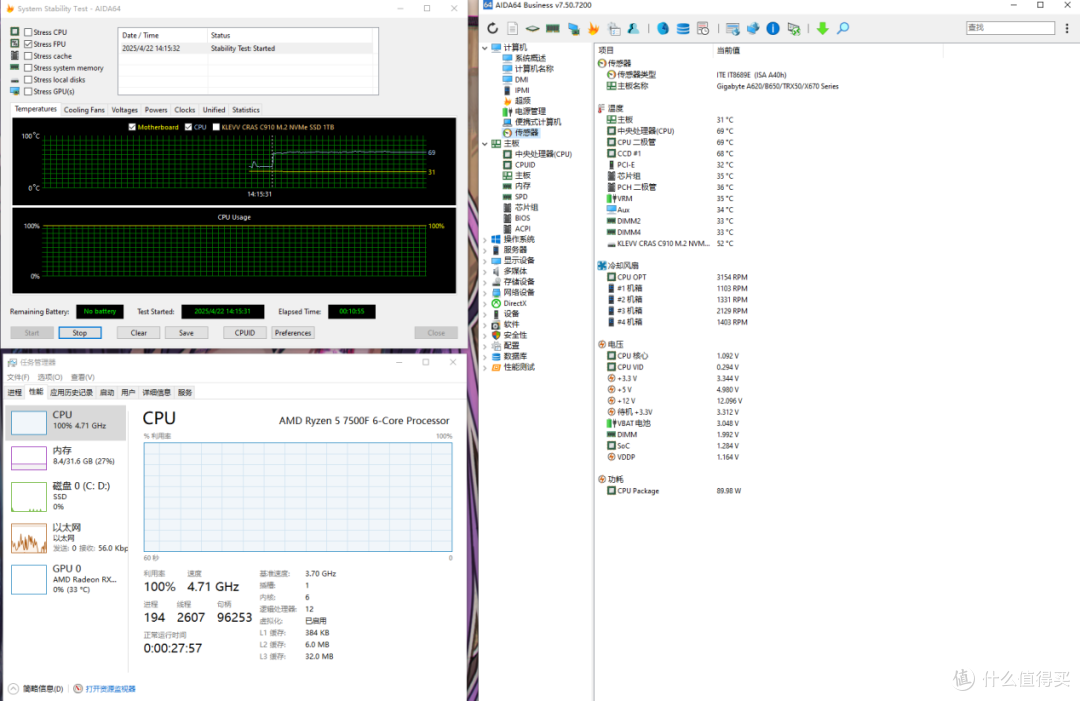Click the memory module icon in toolbar
This screenshot has height=701, width=1080.
click(x=552, y=28)
